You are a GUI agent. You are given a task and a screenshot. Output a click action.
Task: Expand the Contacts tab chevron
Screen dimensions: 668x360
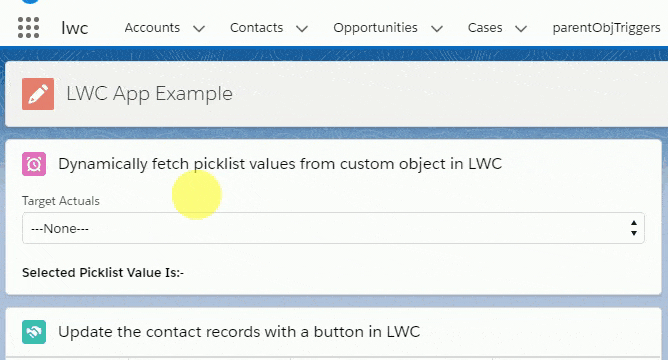click(x=302, y=29)
